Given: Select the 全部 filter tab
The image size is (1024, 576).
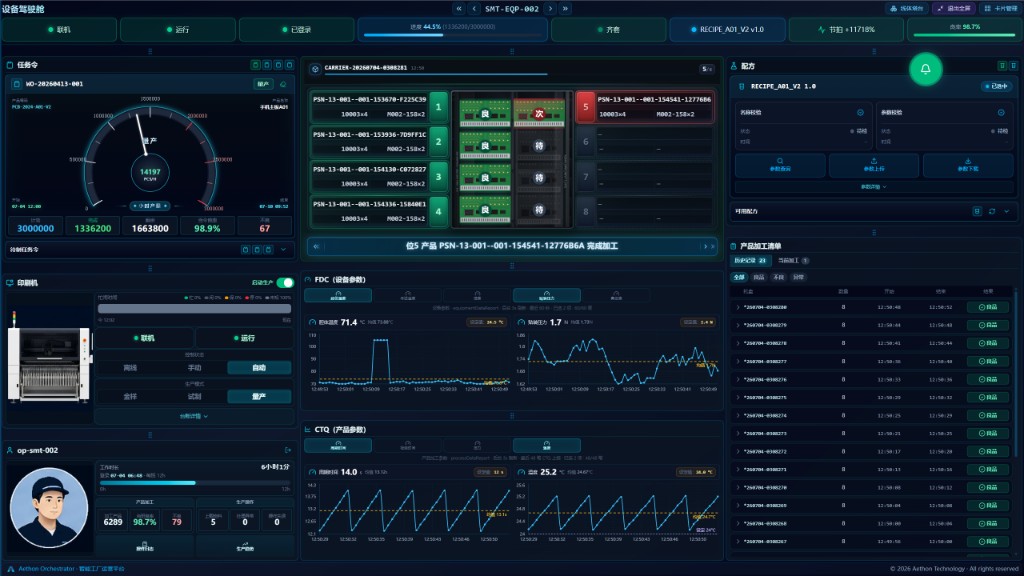Looking at the screenshot, I should pos(739,277).
